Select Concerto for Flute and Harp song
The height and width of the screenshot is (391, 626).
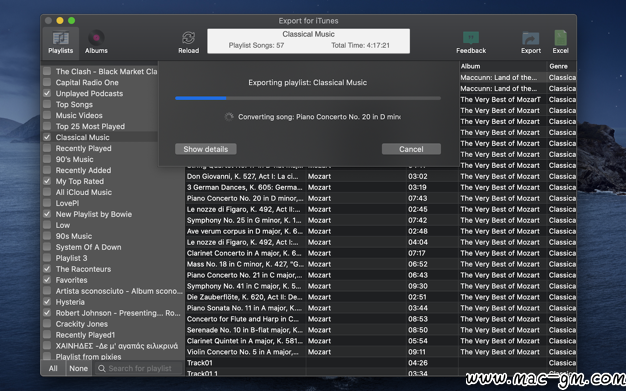pos(243,319)
